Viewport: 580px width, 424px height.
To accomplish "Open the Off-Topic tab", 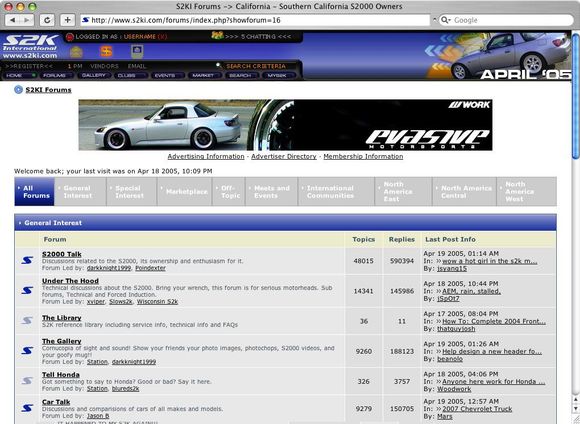I will 229,192.
